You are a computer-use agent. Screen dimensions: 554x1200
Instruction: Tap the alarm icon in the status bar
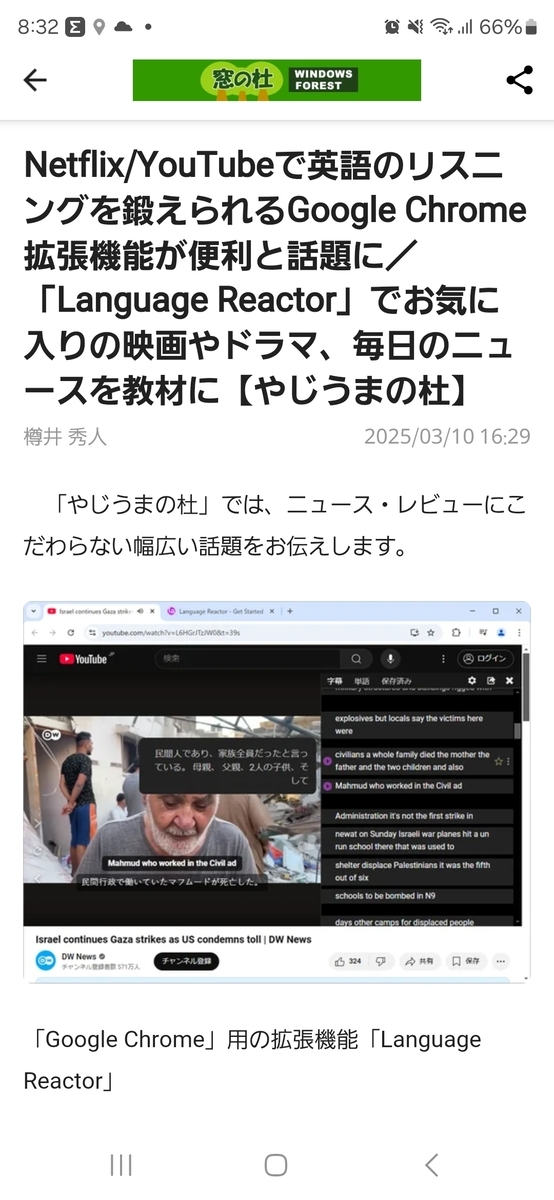tap(392, 27)
